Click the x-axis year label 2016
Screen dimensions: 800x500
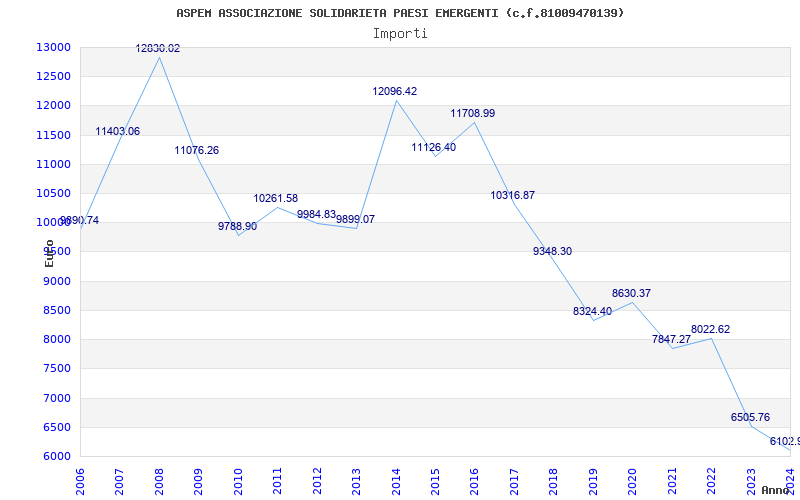pyautogui.click(x=474, y=481)
